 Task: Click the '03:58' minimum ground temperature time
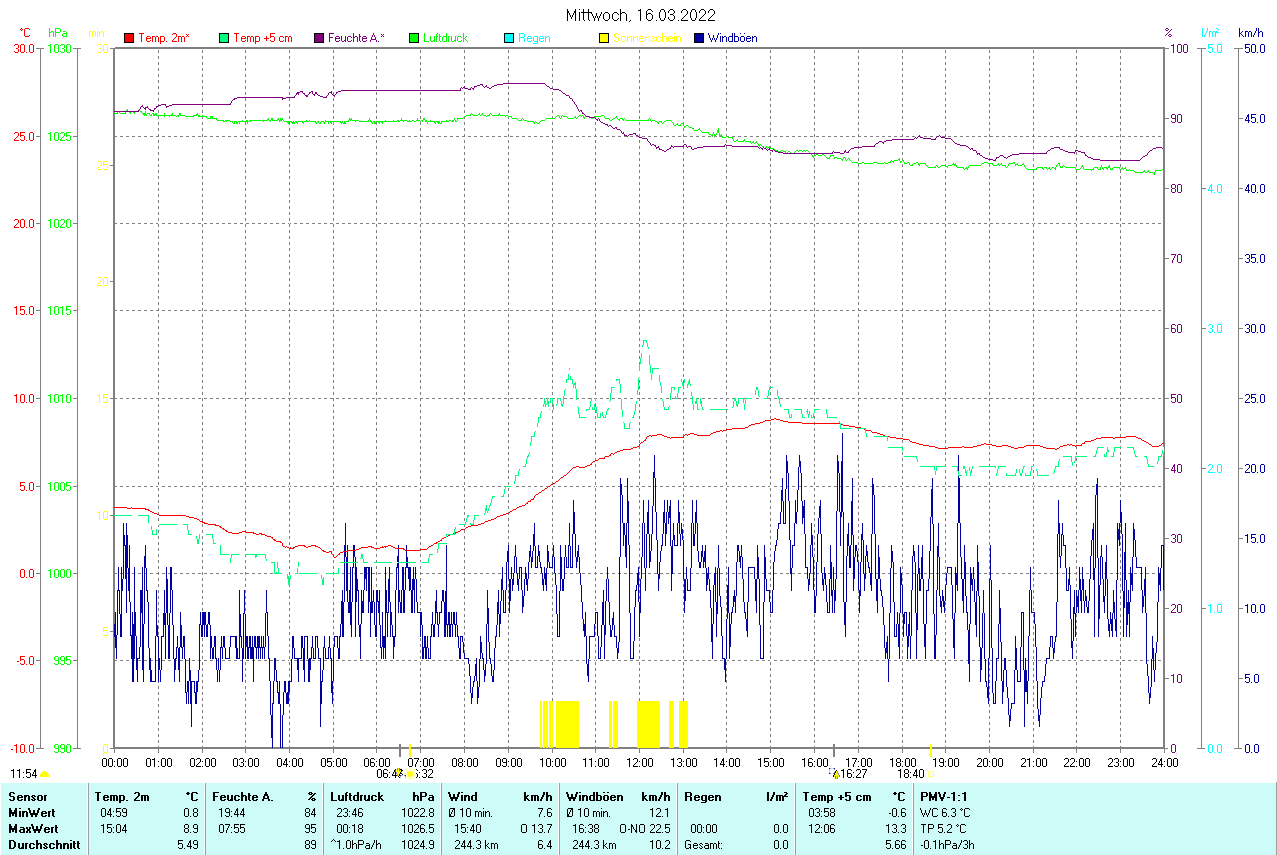coord(822,813)
